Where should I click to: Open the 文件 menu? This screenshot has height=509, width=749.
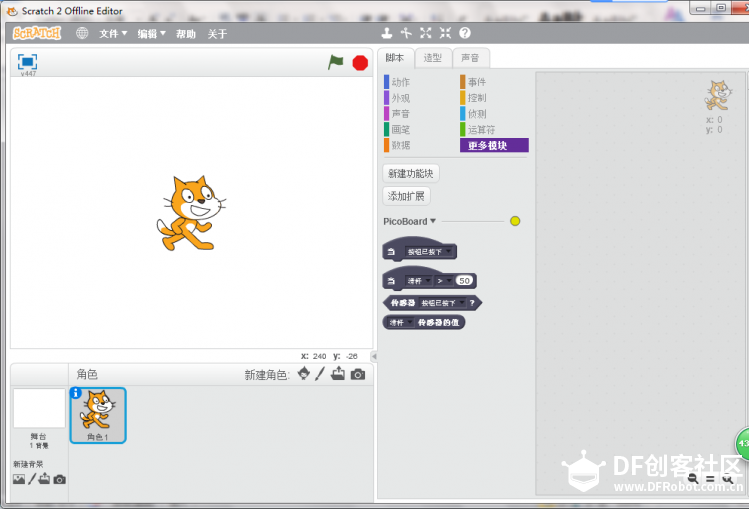[113, 34]
